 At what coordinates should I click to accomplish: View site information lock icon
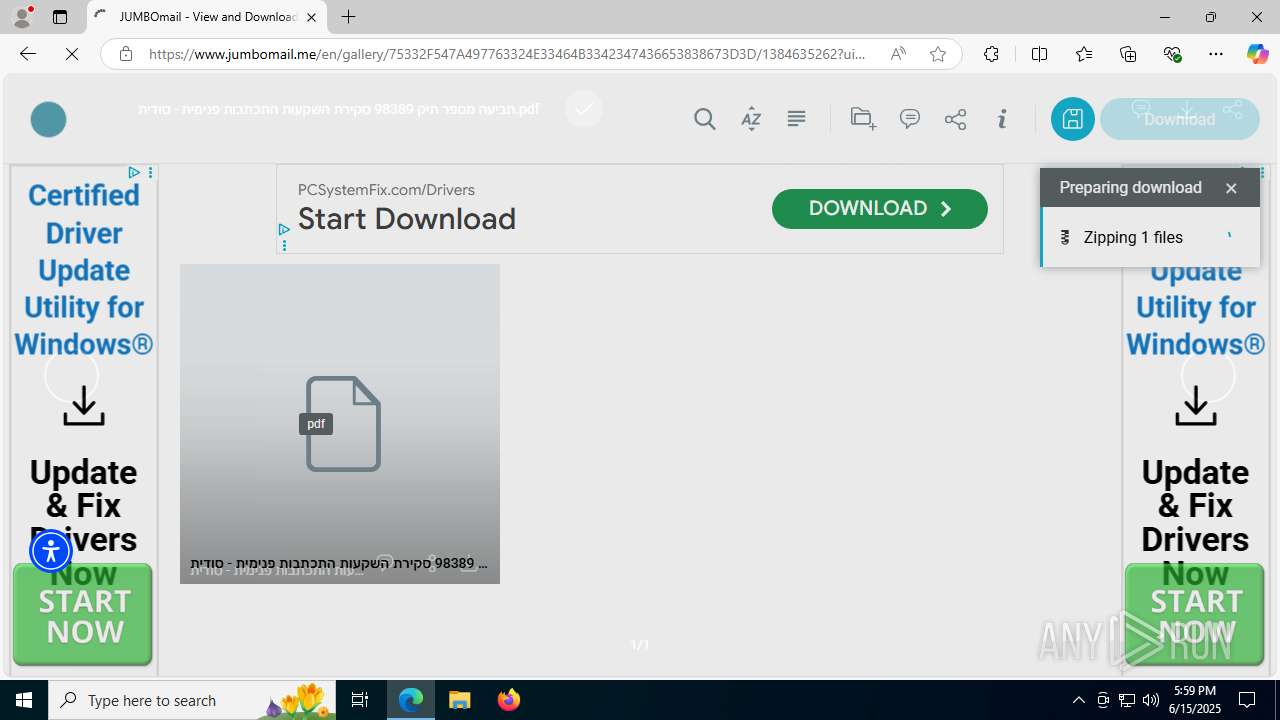pyautogui.click(x=125, y=54)
